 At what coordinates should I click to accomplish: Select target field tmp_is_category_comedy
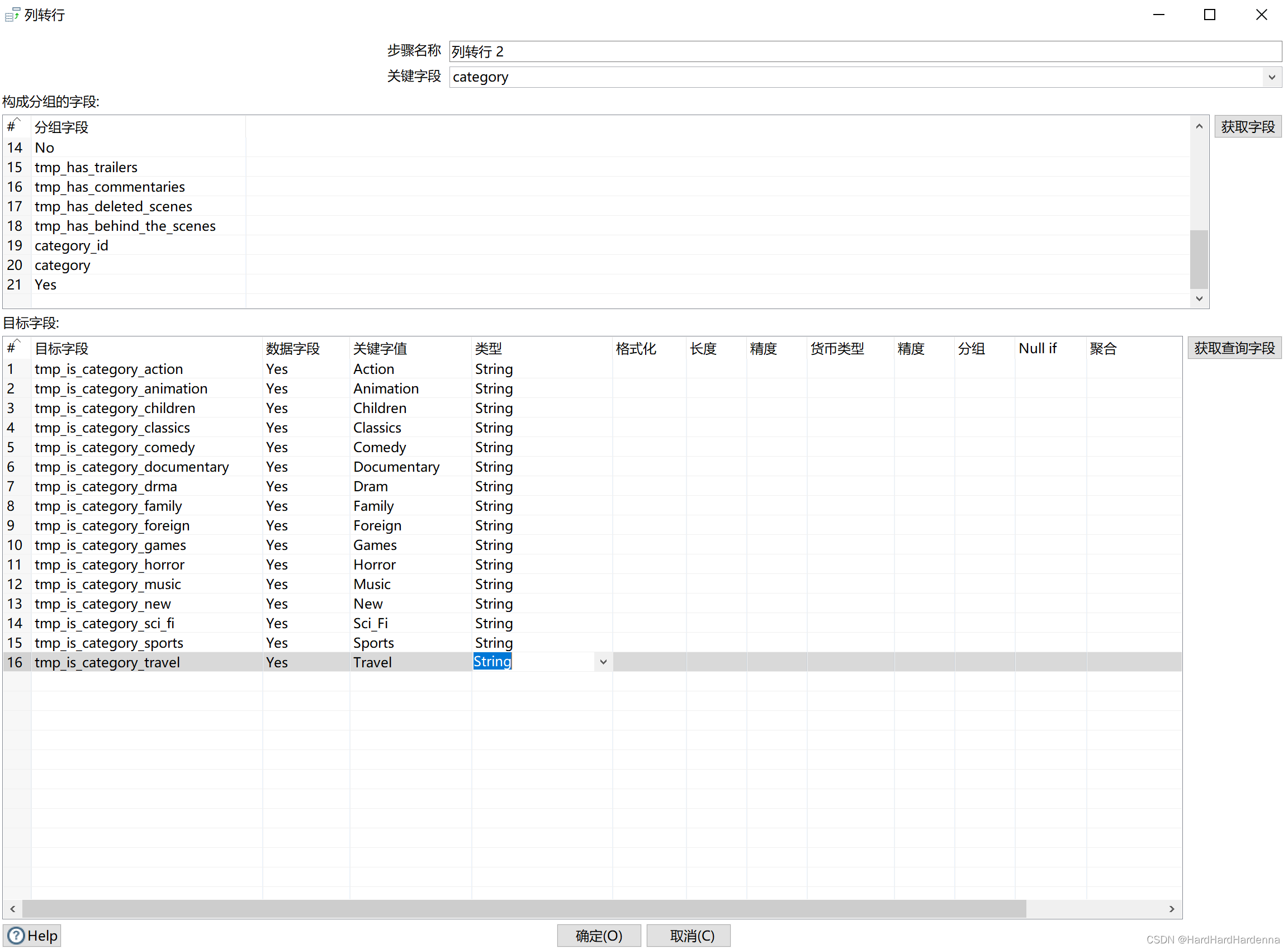coord(115,447)
